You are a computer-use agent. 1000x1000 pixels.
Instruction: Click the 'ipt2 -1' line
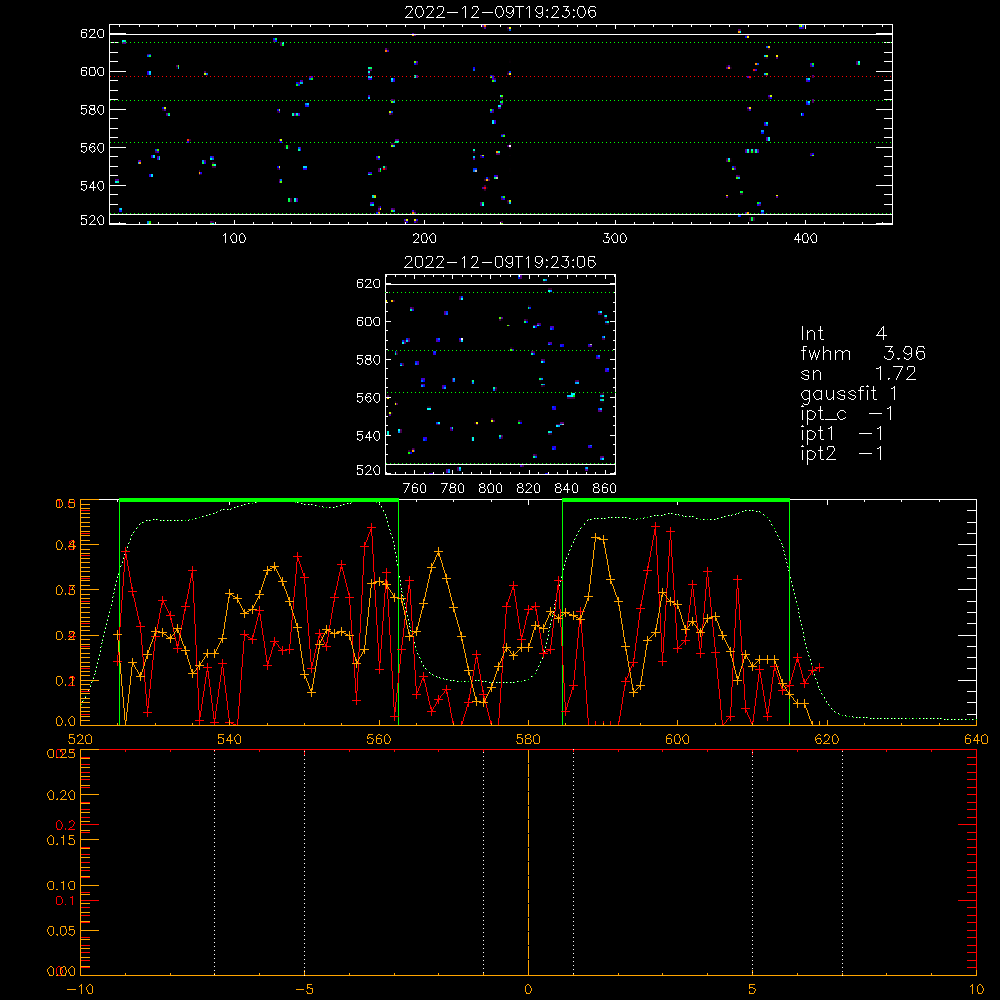[842, 454]
